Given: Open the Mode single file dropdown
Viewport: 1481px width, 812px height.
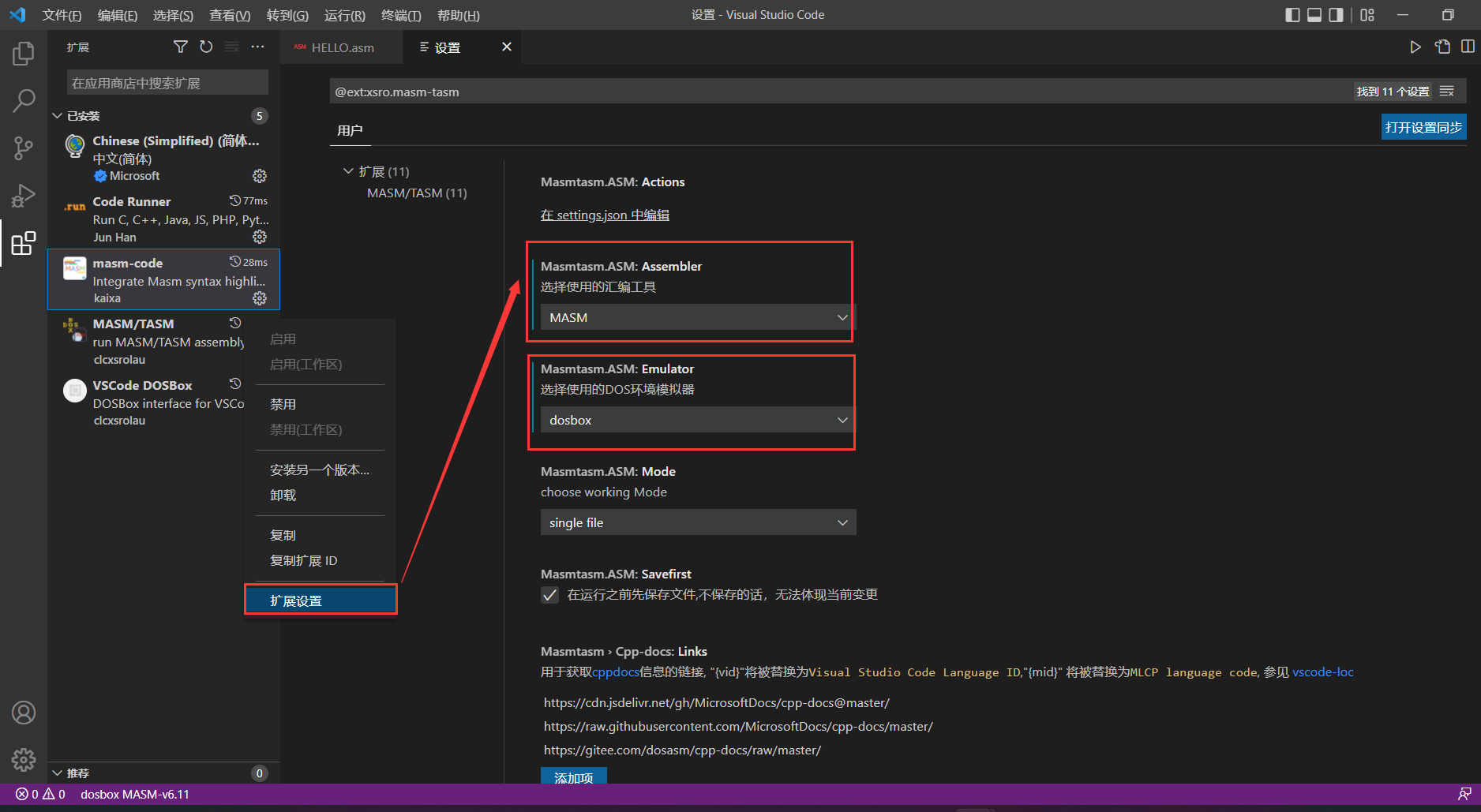Looking at the screenshot, I should tap(698, 522).
